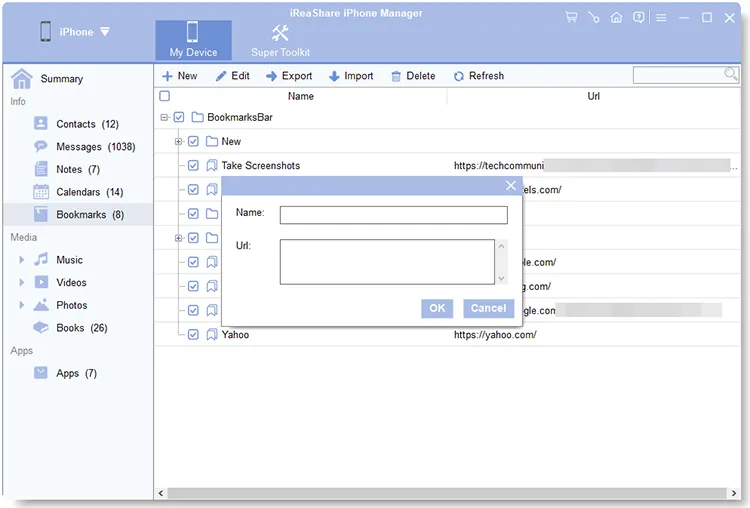This screenshot has height=508, width=750.
Task: Click OK in the bookmark dialog
Action: click(x=437, y=308)
